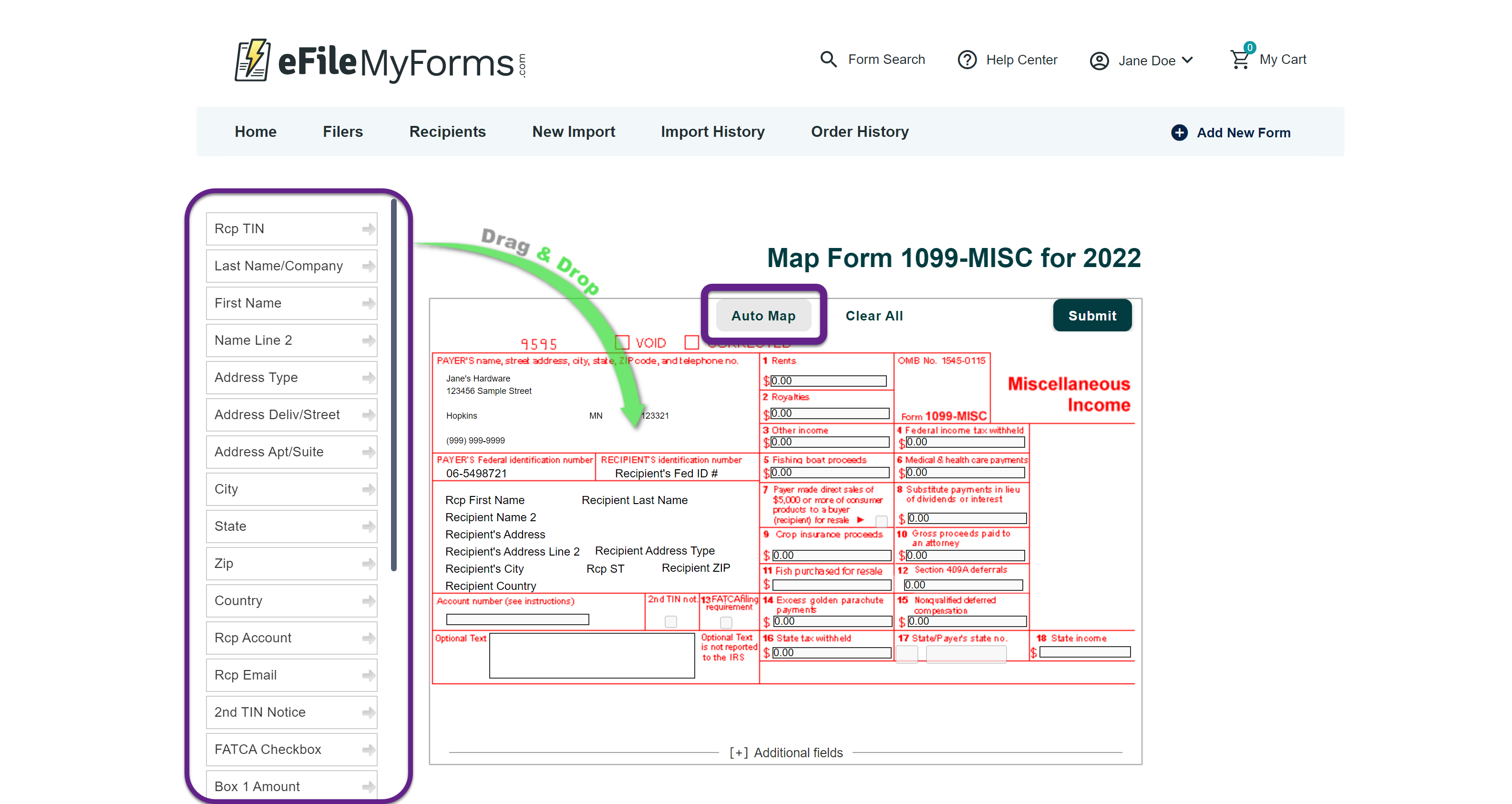Tick the 2nd TIN not. checkbox
The height and width of the screenshot is (804, 1512).
(670, 621)
